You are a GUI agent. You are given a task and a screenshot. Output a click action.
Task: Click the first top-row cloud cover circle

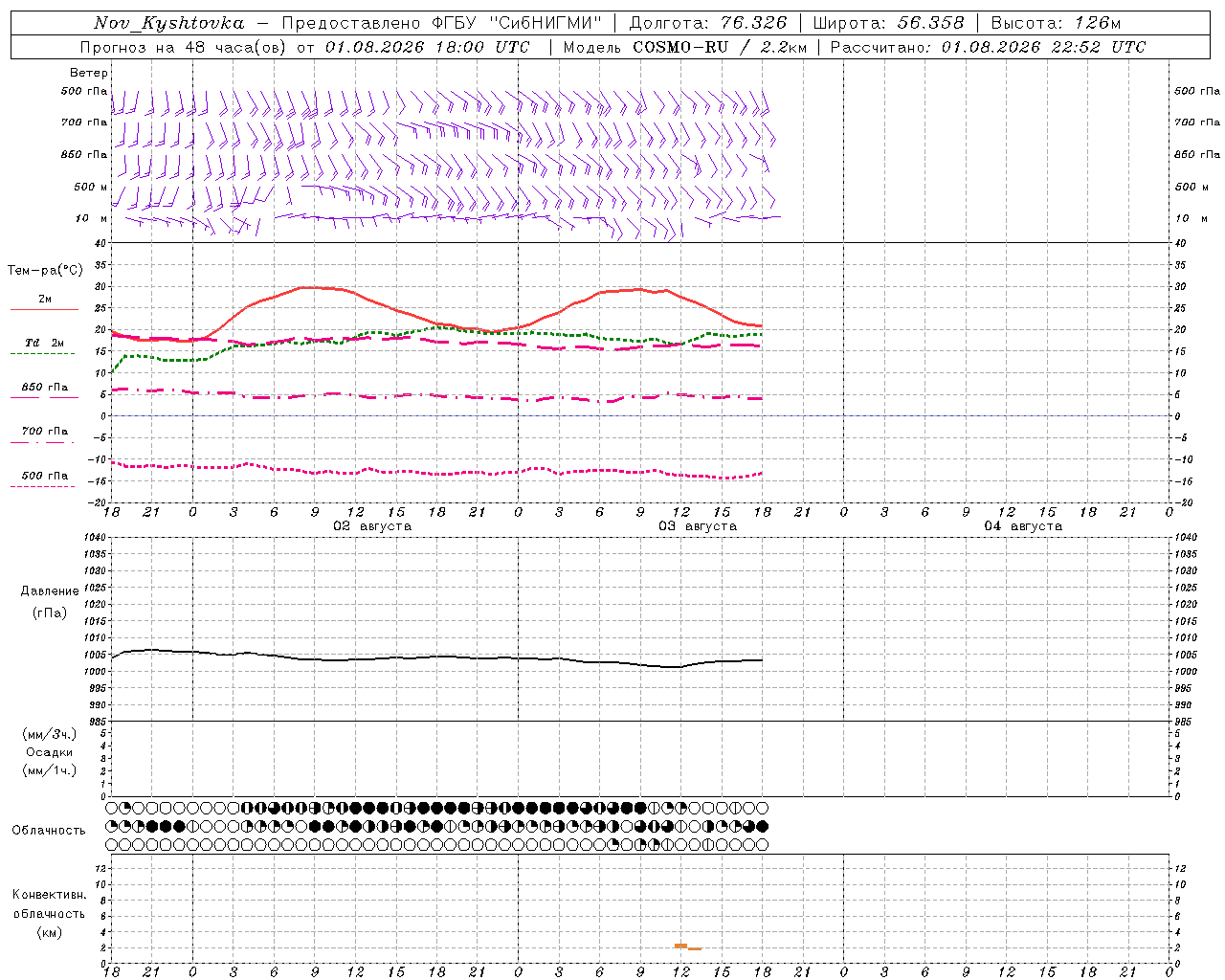tap(112, 808)
